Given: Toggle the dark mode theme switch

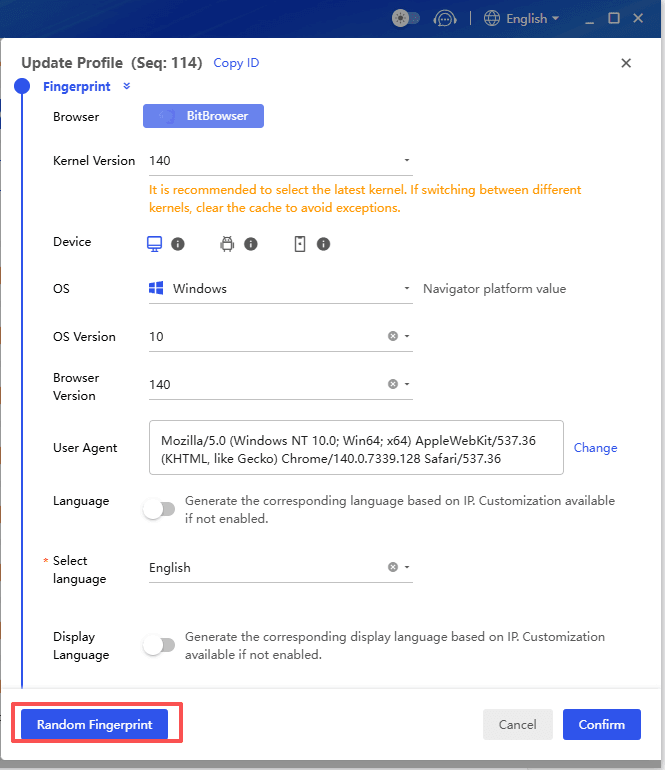Looking at the screenshot, I should pyautogui.click(x=406, y=19).
